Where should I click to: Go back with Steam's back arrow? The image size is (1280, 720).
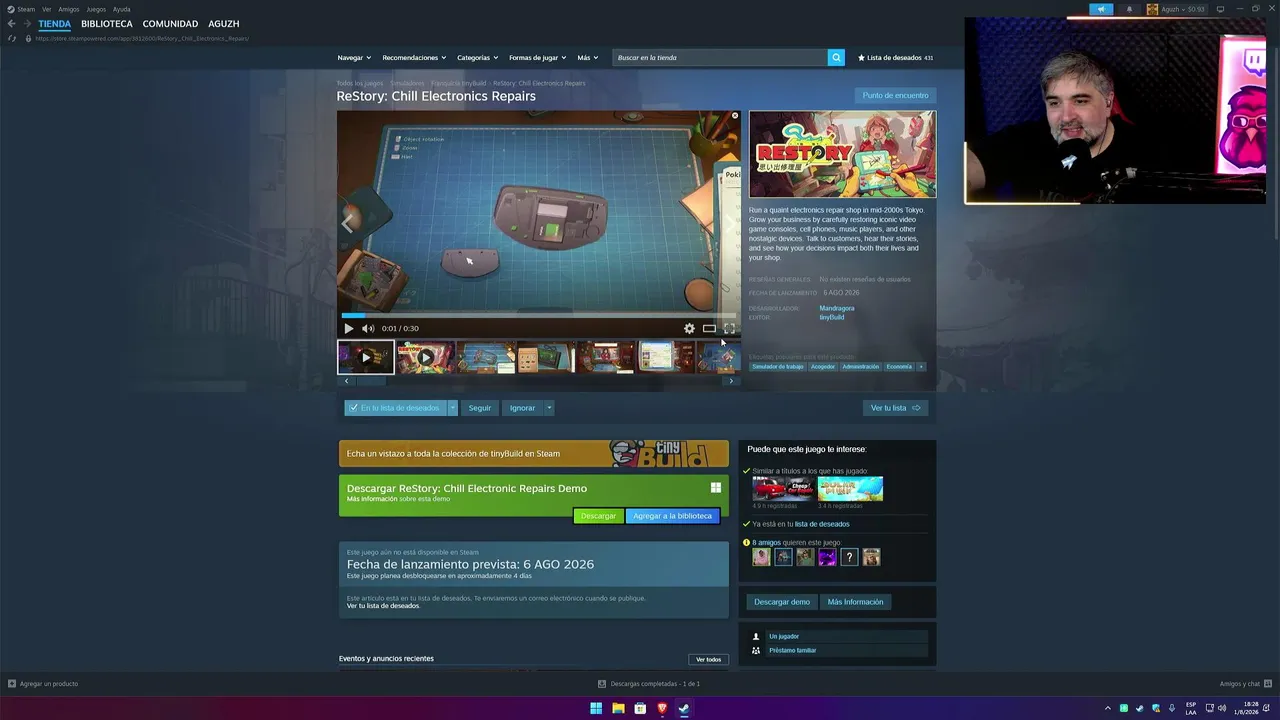(12, 24)
